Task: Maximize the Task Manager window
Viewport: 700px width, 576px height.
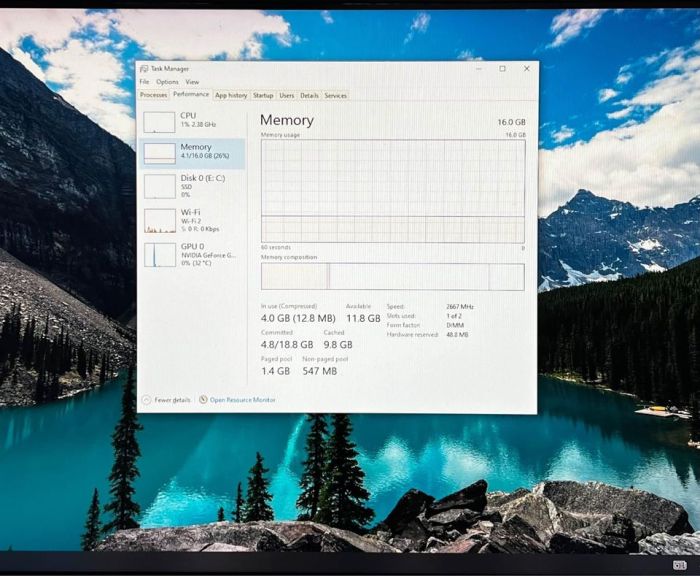Action: point(502,68)
